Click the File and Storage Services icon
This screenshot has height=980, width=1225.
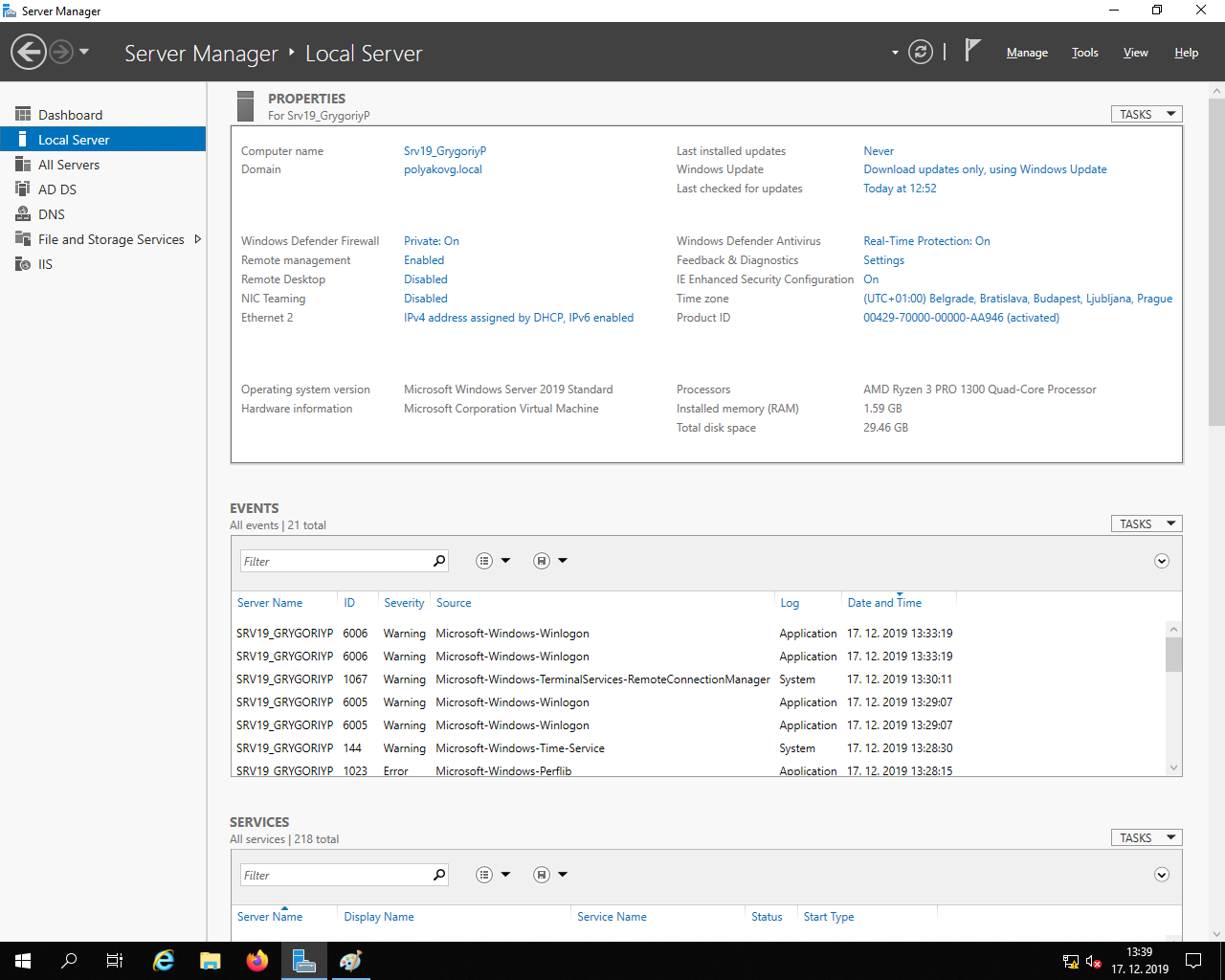coord(23,239)
